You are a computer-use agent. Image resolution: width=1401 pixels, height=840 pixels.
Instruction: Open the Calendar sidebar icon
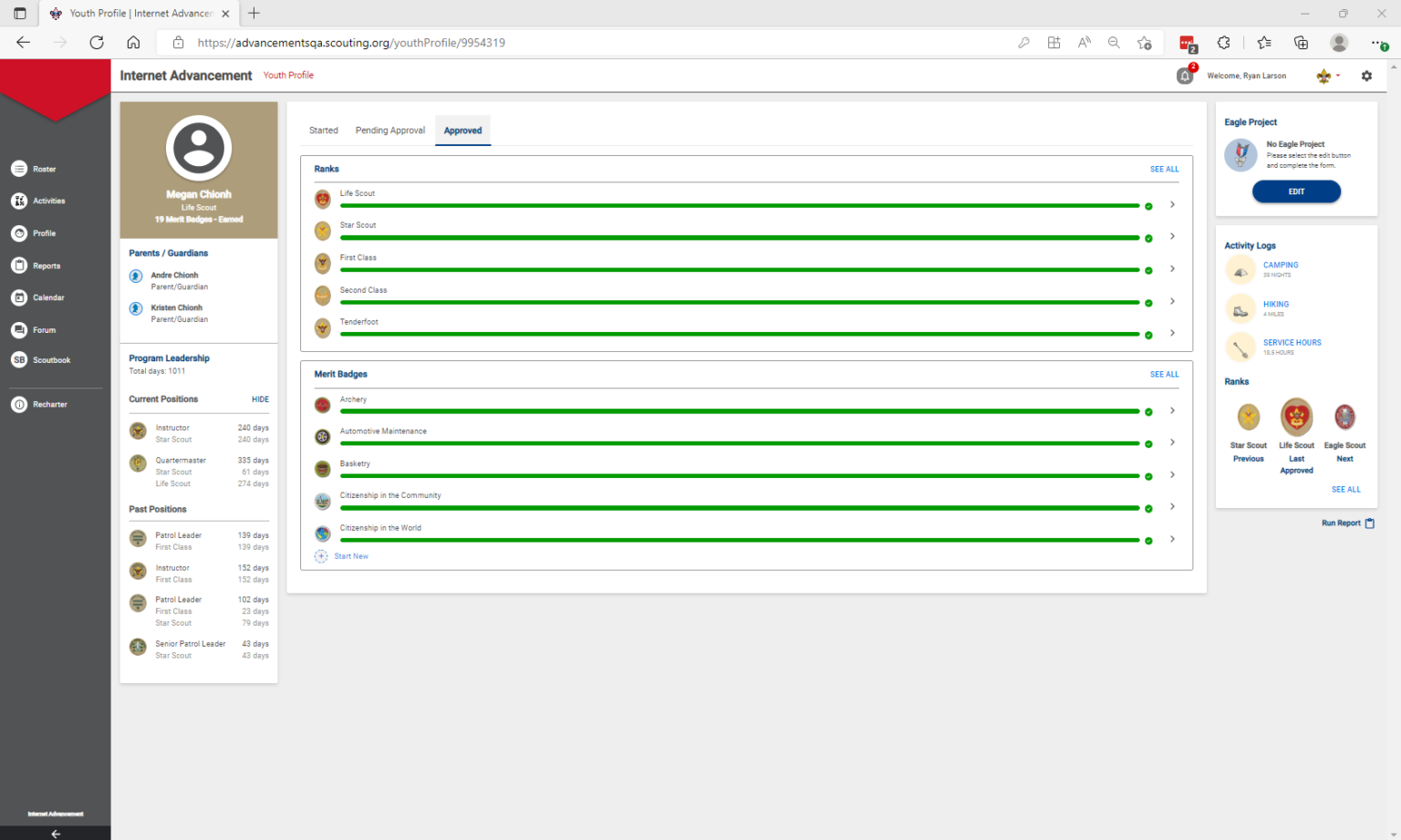tap(19, 297)
